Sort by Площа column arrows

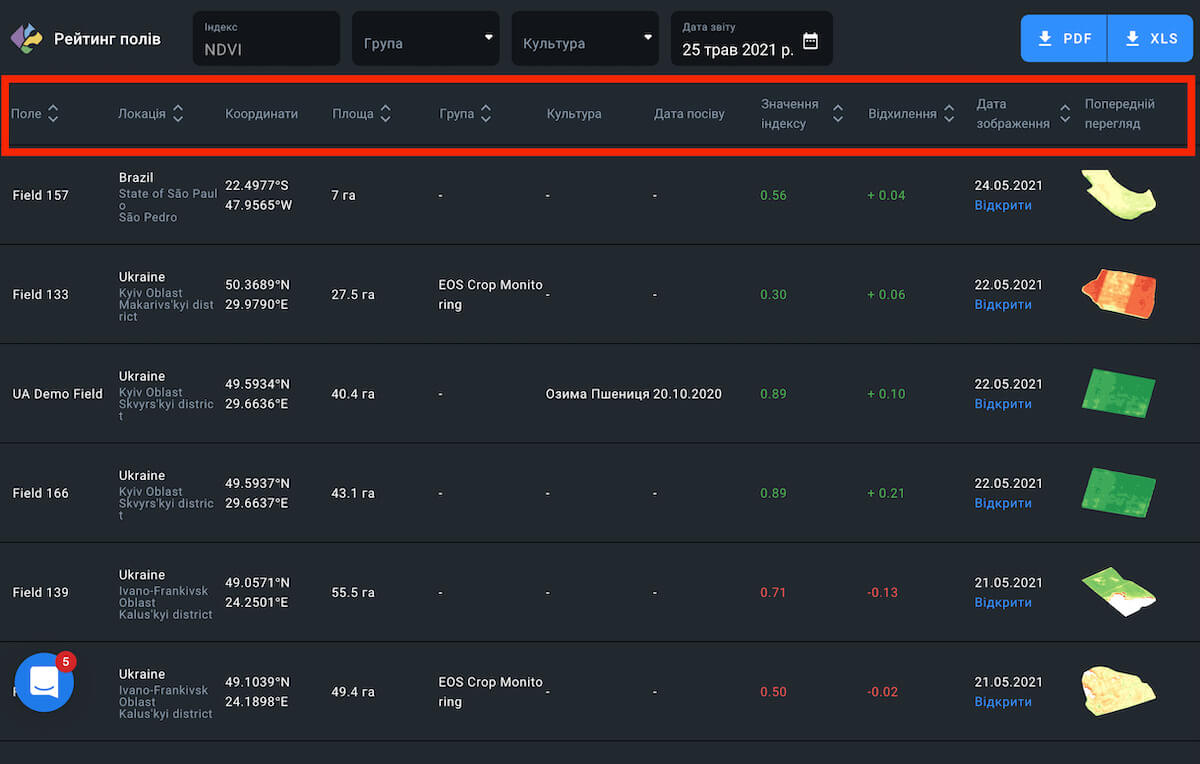(x=385, y=114)
